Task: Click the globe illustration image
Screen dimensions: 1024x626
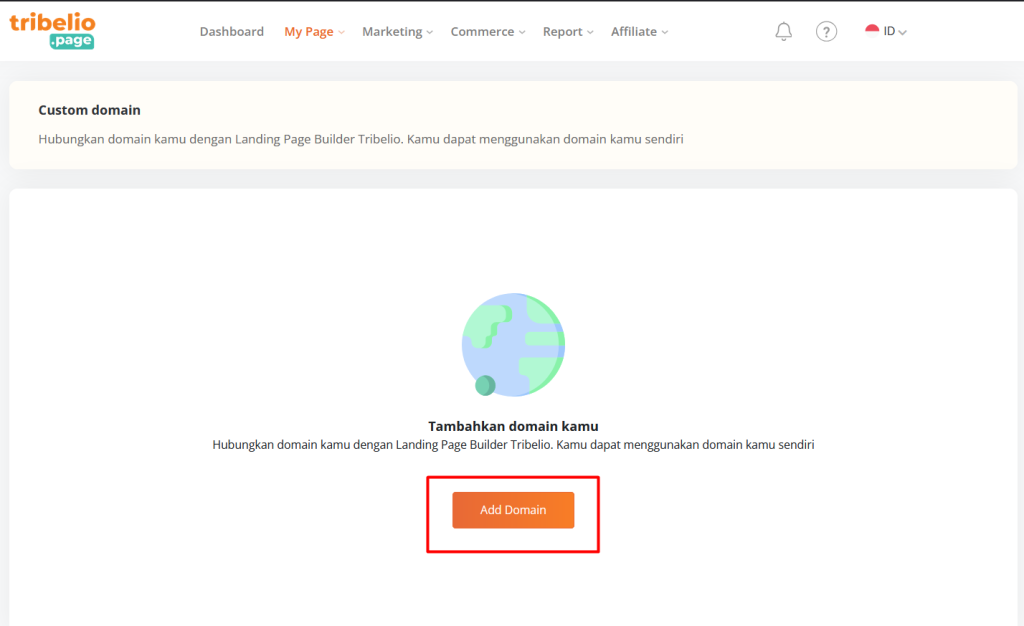Action: (513, 344)
